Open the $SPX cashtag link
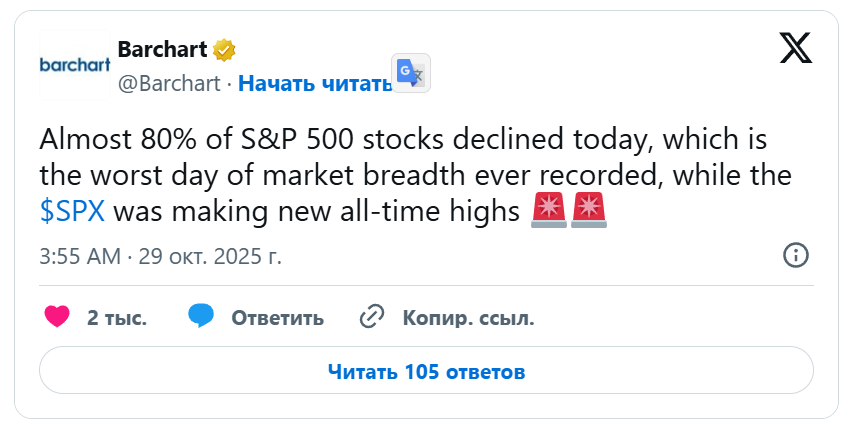Screen dimensions: 859x443 point(72,212)
